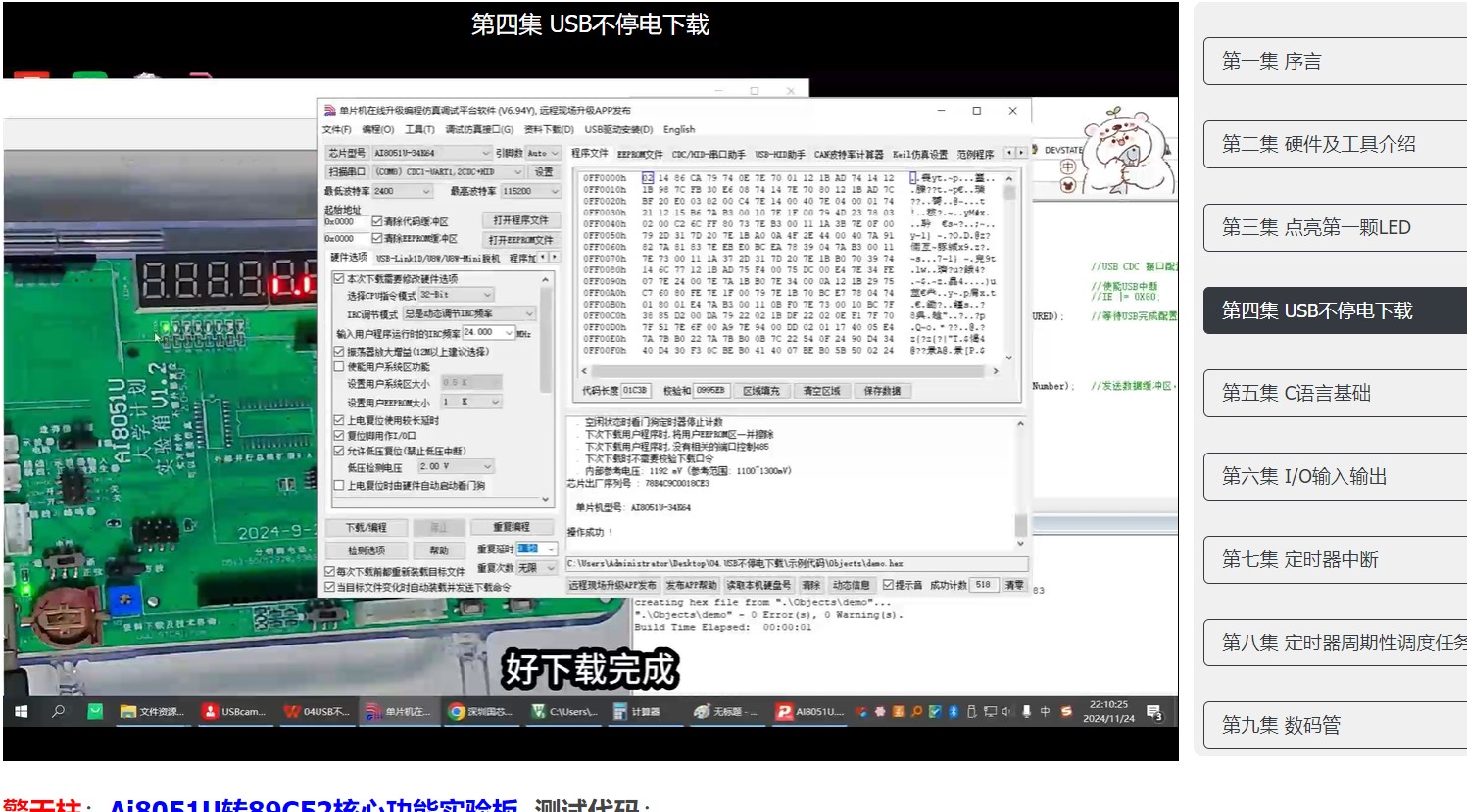Switch to the USB-HID助手 tab
This screenshot has height=812, width=1467.
click(780, 154)
